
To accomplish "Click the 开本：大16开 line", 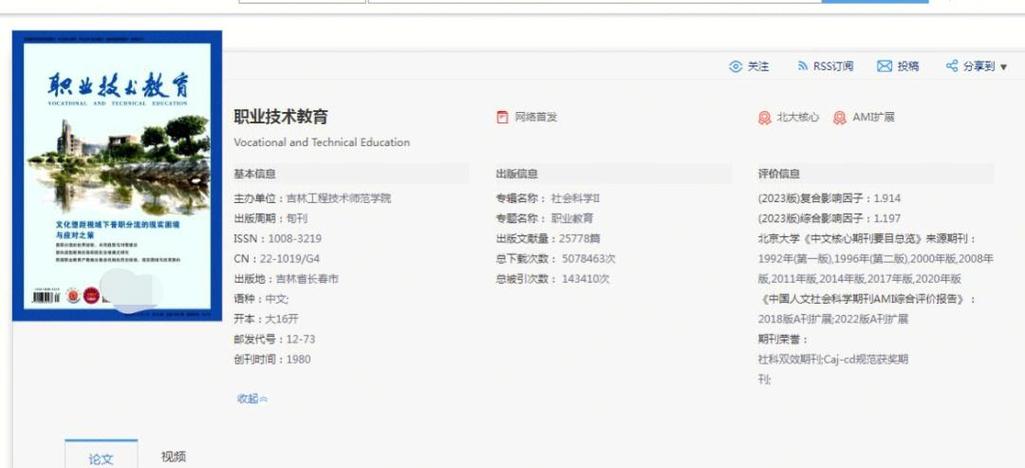I will [x=266, y=319].
